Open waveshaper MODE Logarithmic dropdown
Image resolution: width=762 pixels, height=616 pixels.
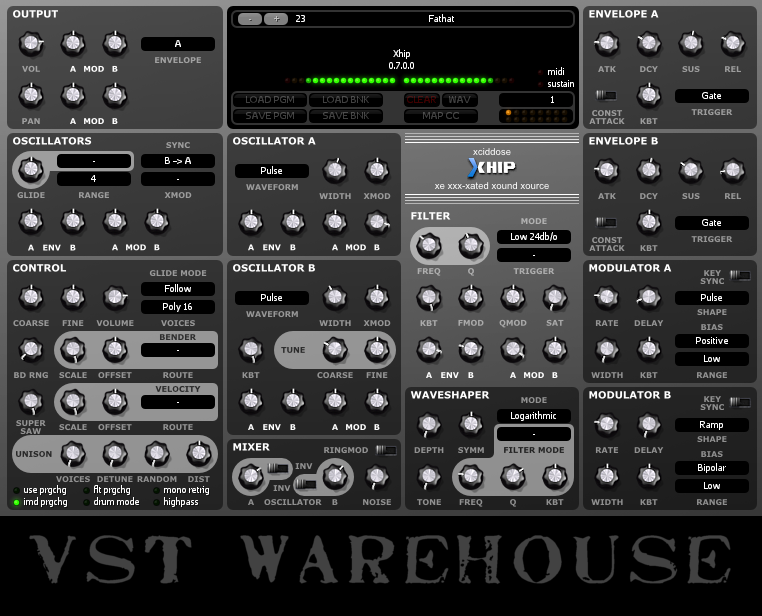click(x=534, y=416)
